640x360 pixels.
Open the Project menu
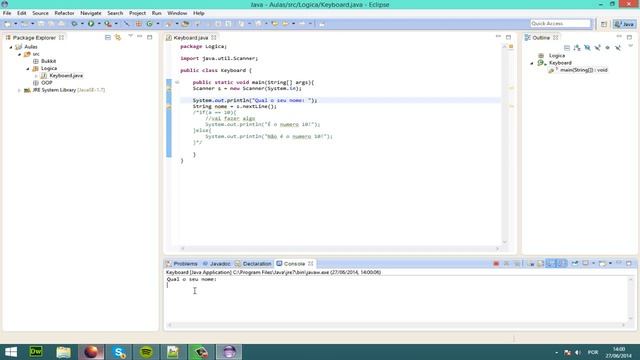(138, 13)
